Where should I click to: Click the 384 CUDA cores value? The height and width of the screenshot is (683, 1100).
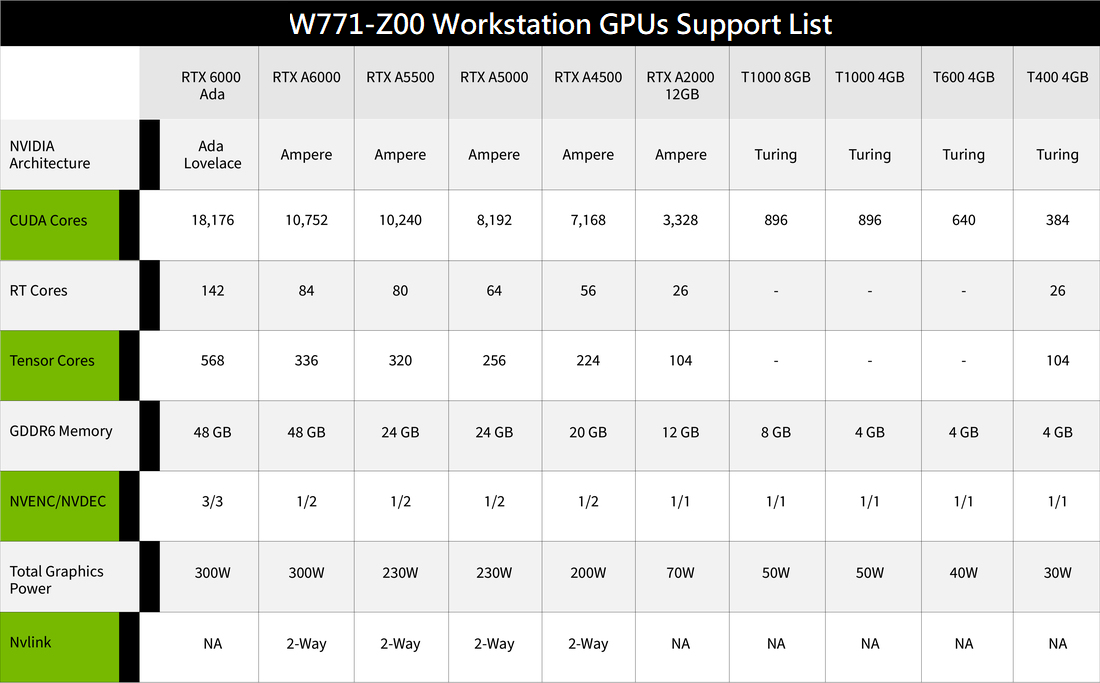coord(1057,220)
